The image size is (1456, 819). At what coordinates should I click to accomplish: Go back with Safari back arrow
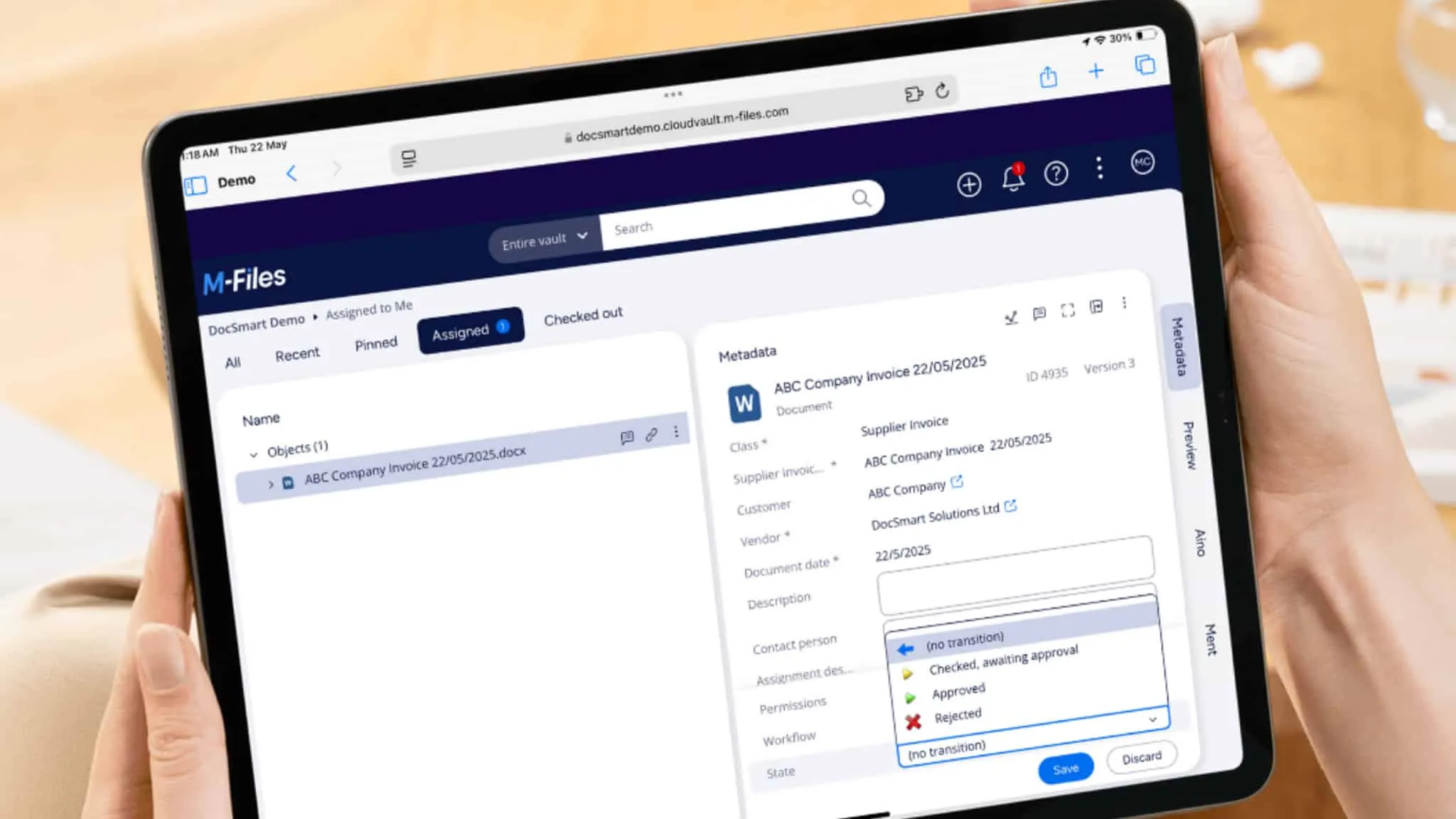(x=291, y=173)
